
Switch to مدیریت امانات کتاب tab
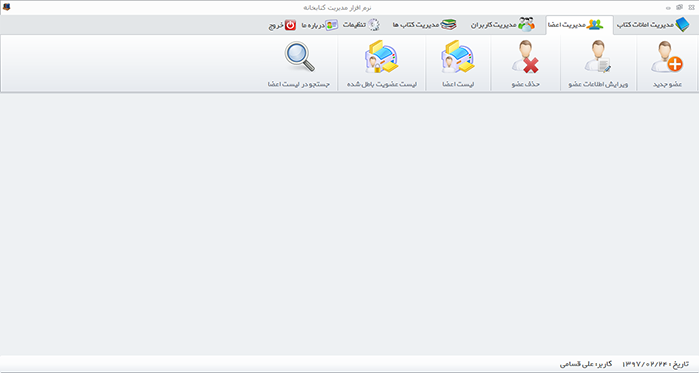[653, 25]
